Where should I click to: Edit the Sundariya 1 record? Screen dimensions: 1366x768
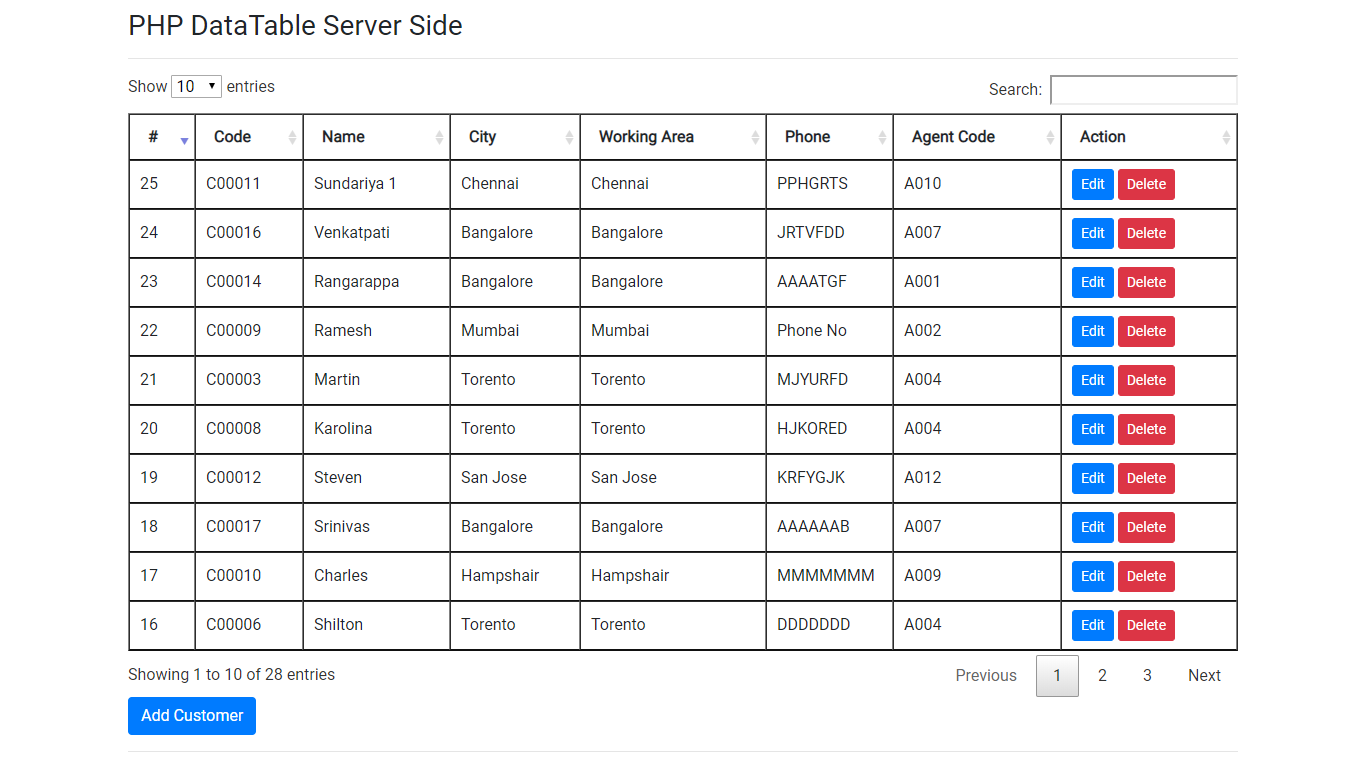[1092, 184]
